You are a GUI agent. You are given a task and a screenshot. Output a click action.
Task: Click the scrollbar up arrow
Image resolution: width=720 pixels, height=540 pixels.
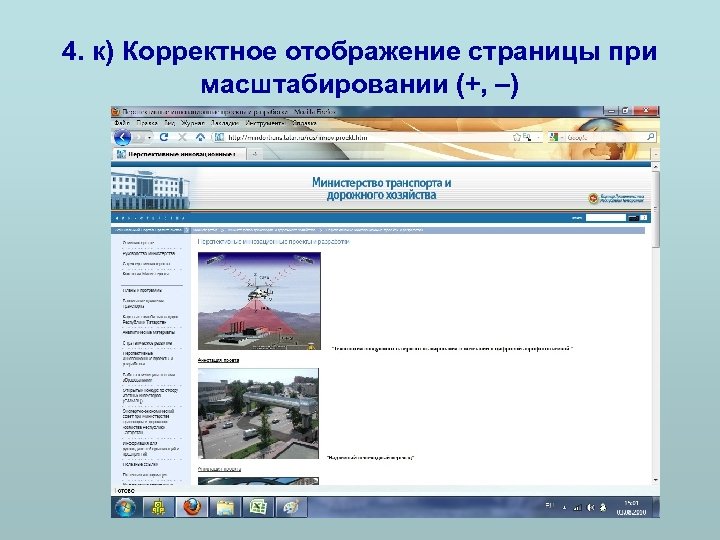coord(656,167)
